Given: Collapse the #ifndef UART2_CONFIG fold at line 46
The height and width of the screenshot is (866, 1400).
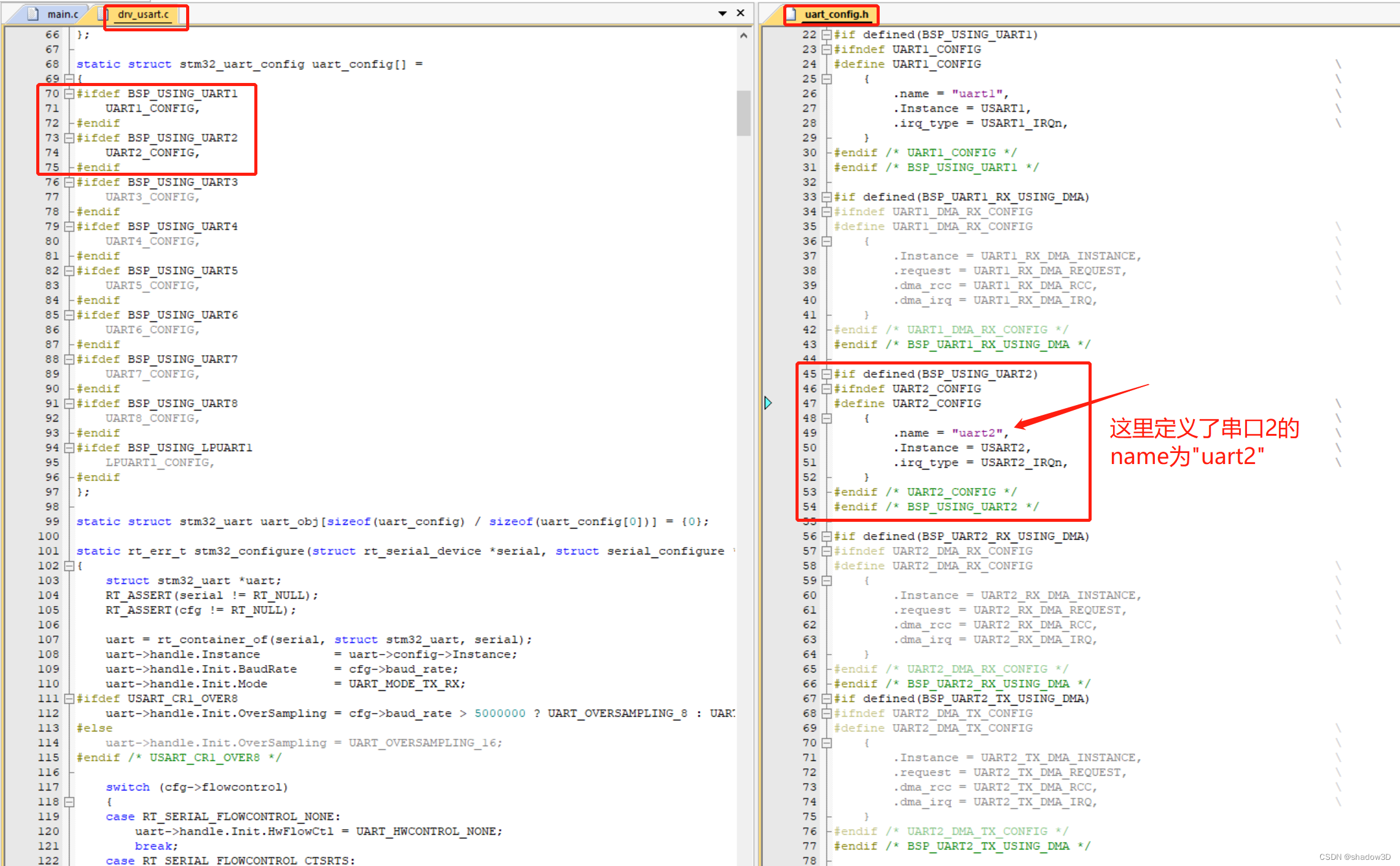Looking at the screenshot, I should click(827, 388).
